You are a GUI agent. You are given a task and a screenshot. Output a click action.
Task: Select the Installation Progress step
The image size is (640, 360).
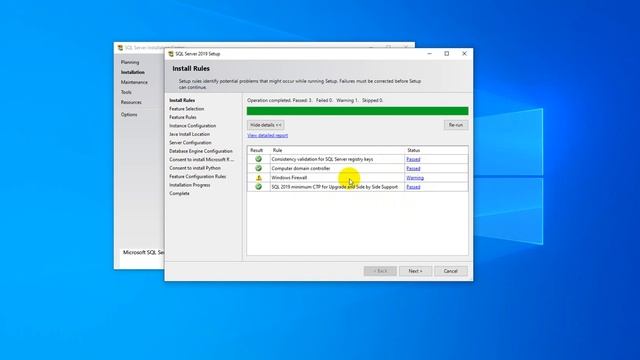pos(190,185)
